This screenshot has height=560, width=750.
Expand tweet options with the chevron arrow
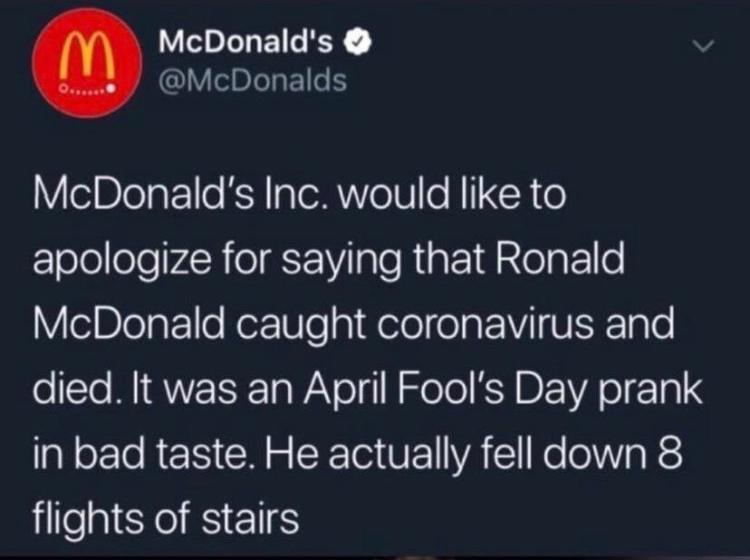(704, 46)
